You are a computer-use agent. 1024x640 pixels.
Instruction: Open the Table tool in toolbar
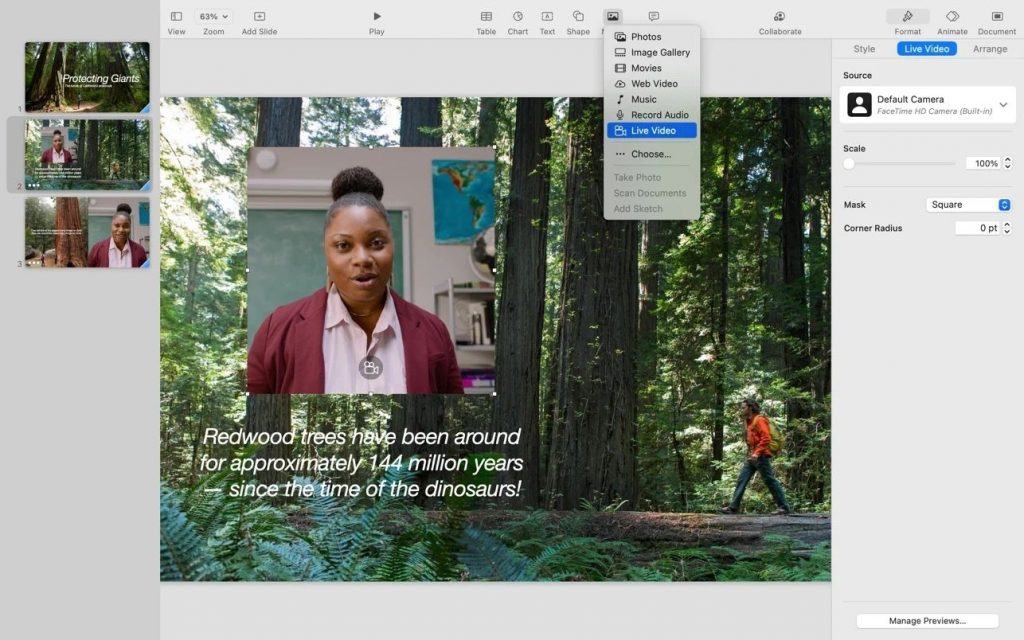click(486, 17)
